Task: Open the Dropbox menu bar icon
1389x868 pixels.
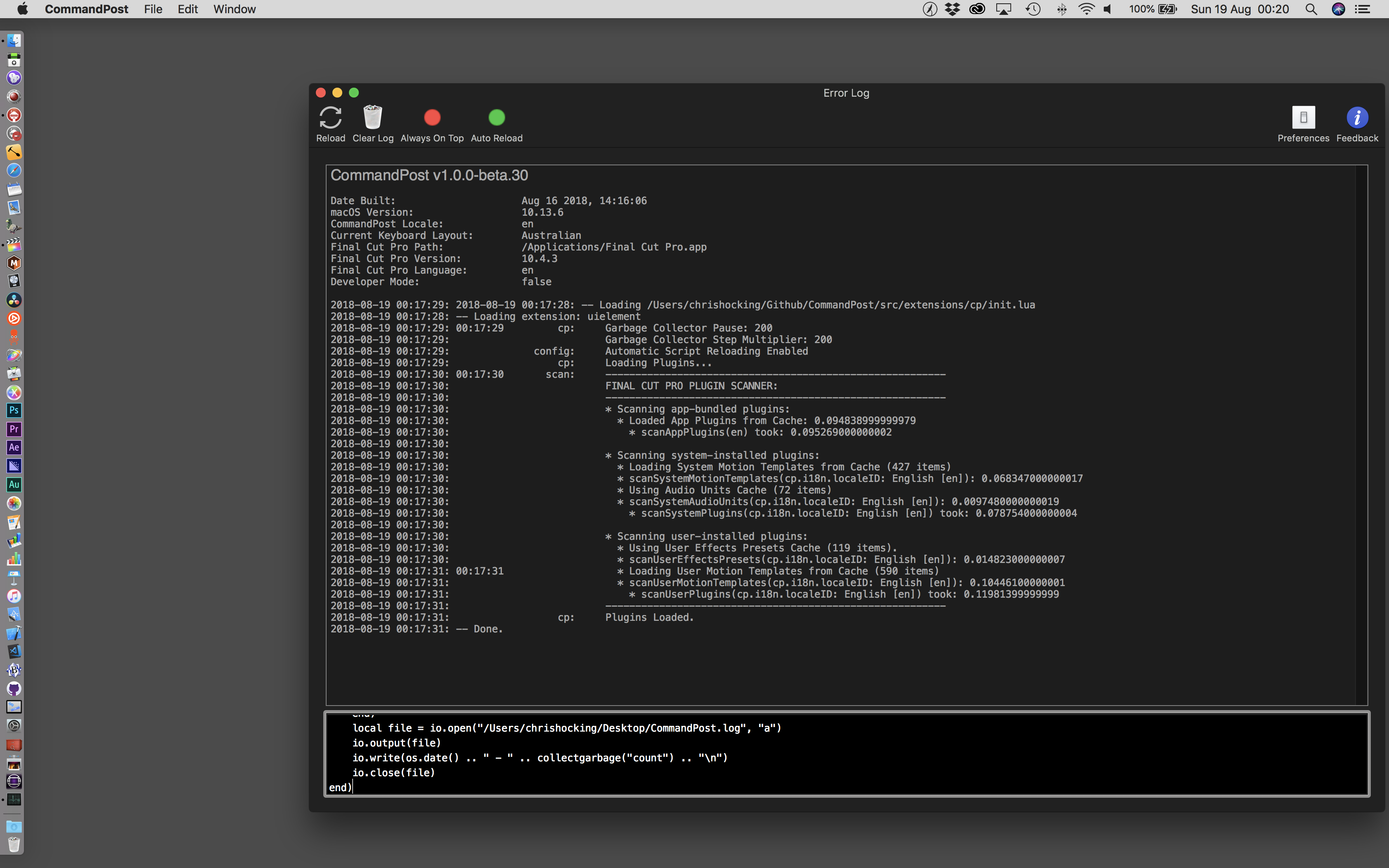Action: (x=953, y=9)
